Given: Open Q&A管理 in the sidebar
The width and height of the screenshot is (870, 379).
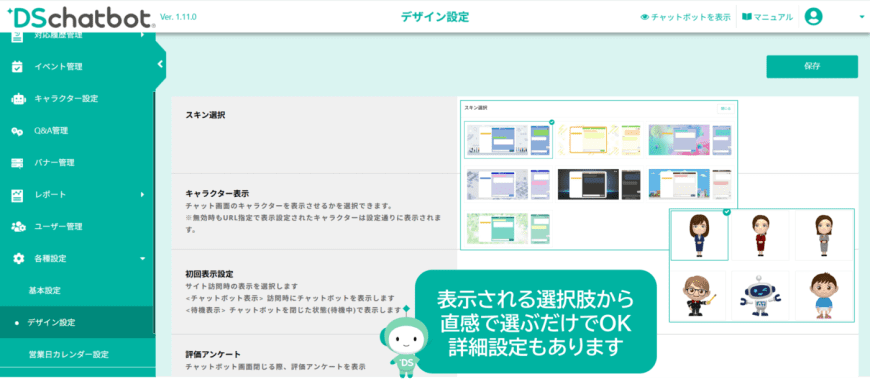Looking at the screenshot, I should tap(50, 131).
